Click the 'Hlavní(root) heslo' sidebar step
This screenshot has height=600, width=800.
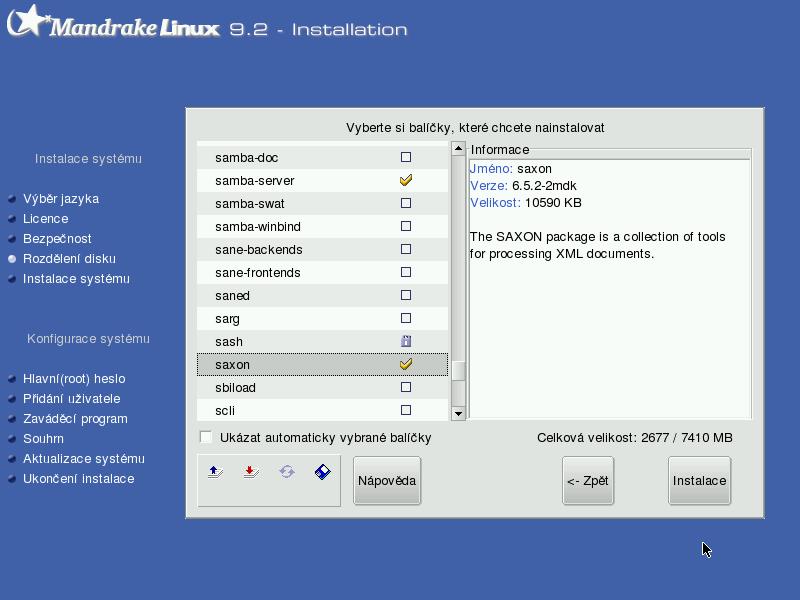click(74, 379)
